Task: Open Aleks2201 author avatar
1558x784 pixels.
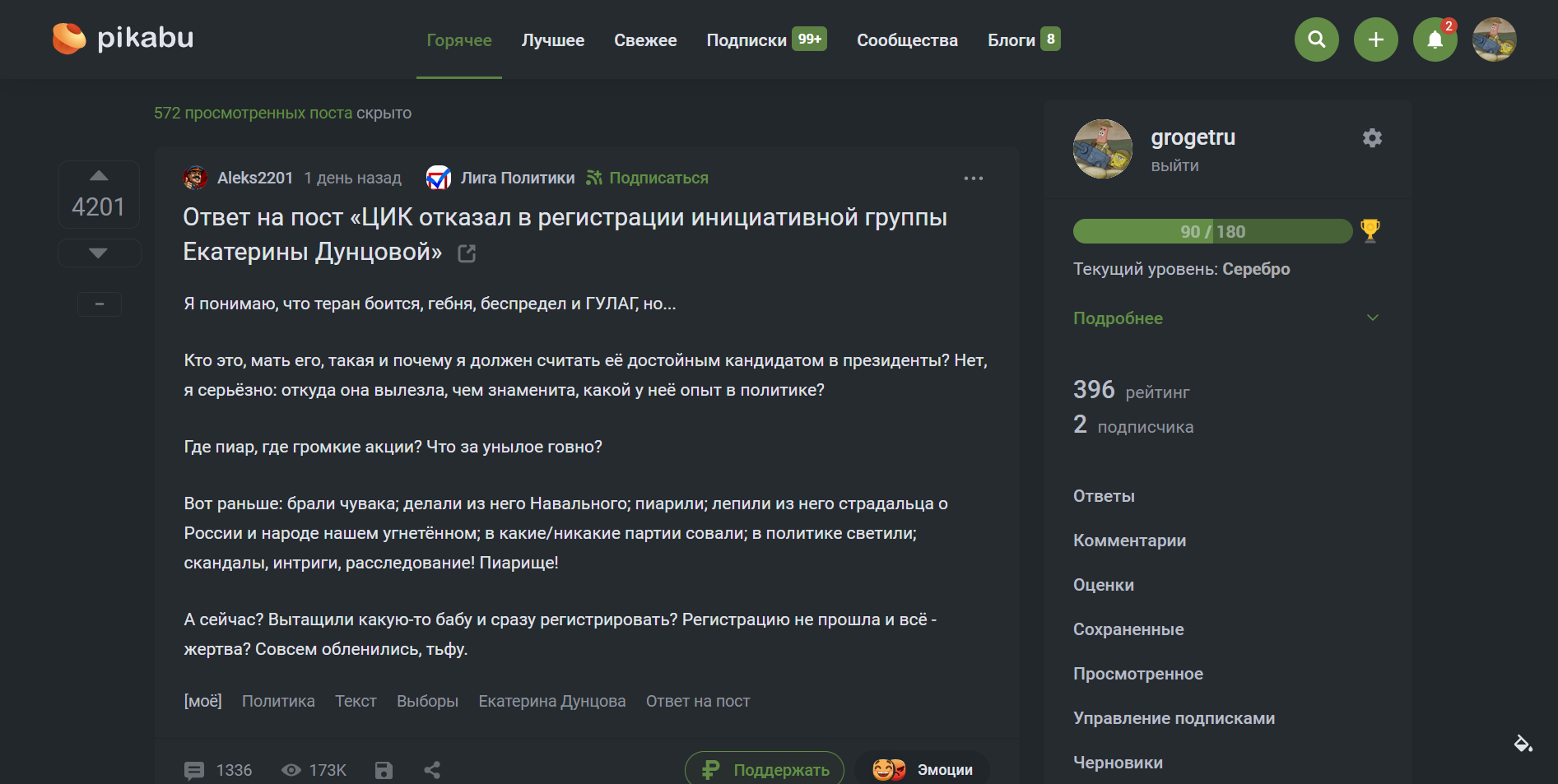Action: [x=195, y=178]
